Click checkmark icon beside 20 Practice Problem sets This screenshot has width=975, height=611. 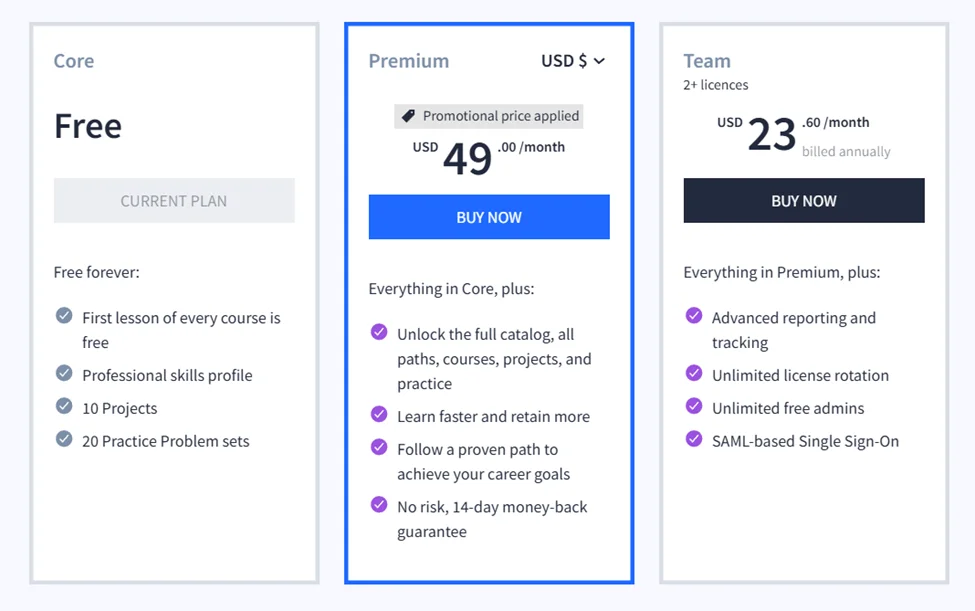tap(64, 439)
